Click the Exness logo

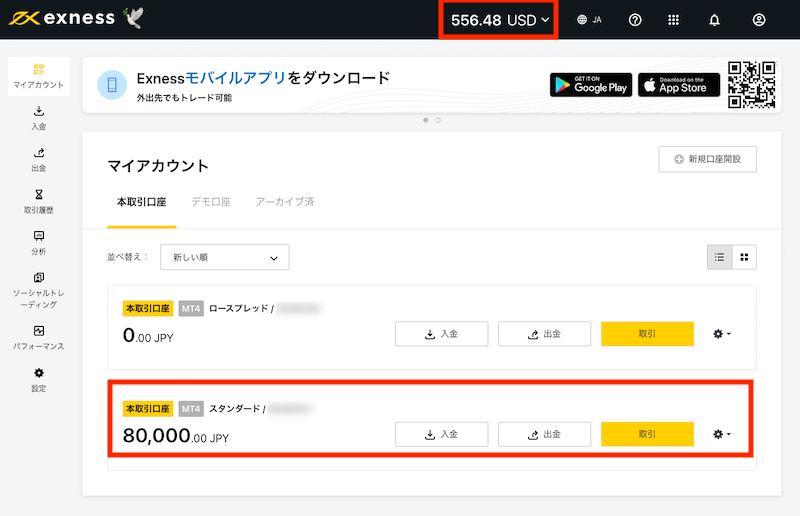click(62, 18)
